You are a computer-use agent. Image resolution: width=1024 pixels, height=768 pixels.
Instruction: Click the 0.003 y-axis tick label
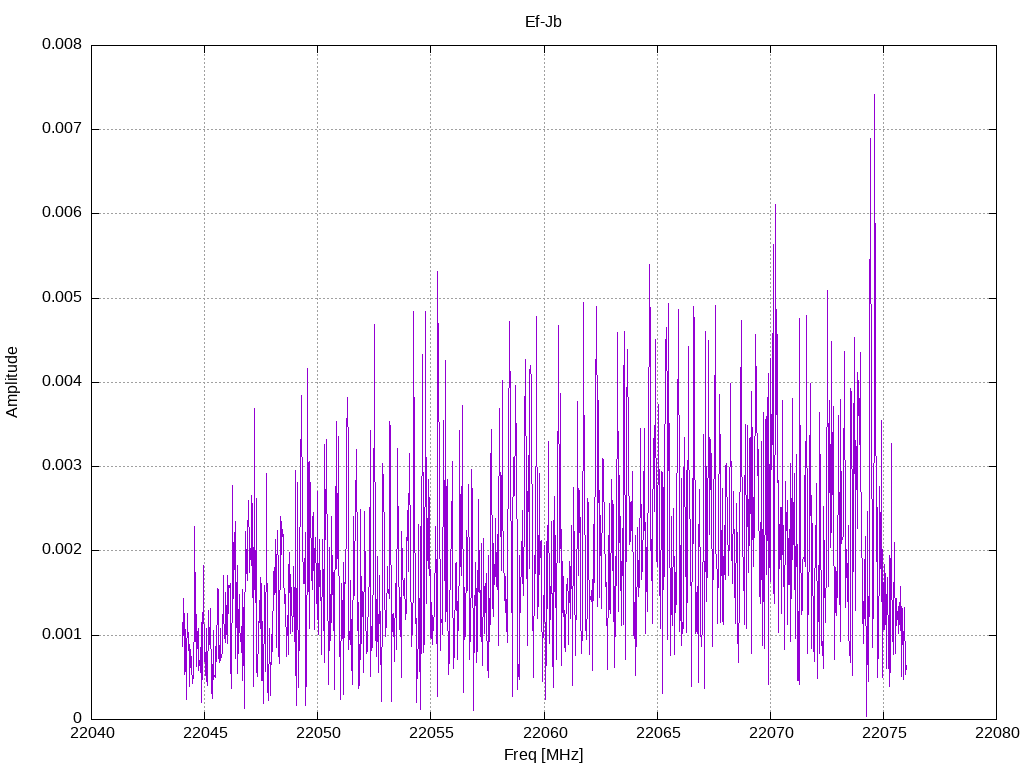(62, 466)
